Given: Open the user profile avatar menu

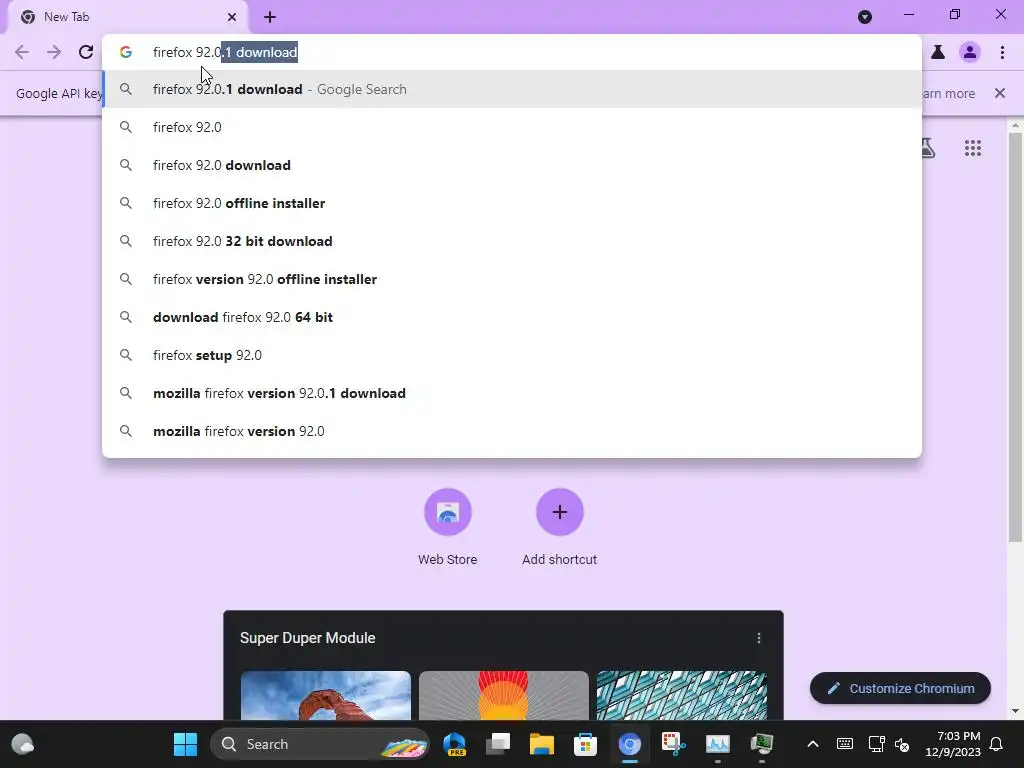Looking at the screenshot, I should click(x=970, y=52).
